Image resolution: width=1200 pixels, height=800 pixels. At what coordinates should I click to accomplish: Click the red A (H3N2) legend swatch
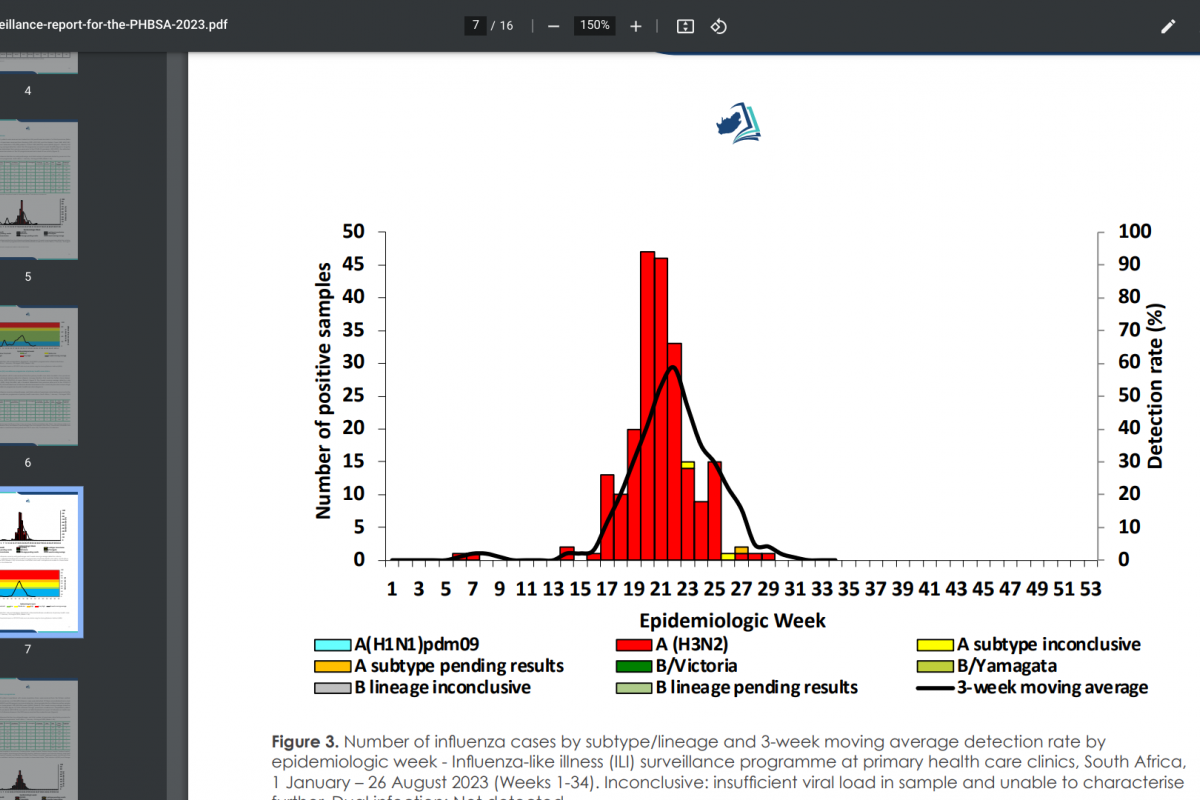634,645
